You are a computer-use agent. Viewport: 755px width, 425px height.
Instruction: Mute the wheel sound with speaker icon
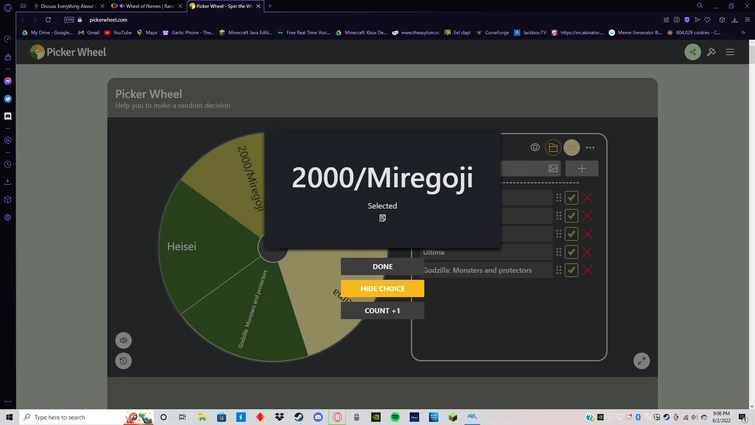click(123, 340)
